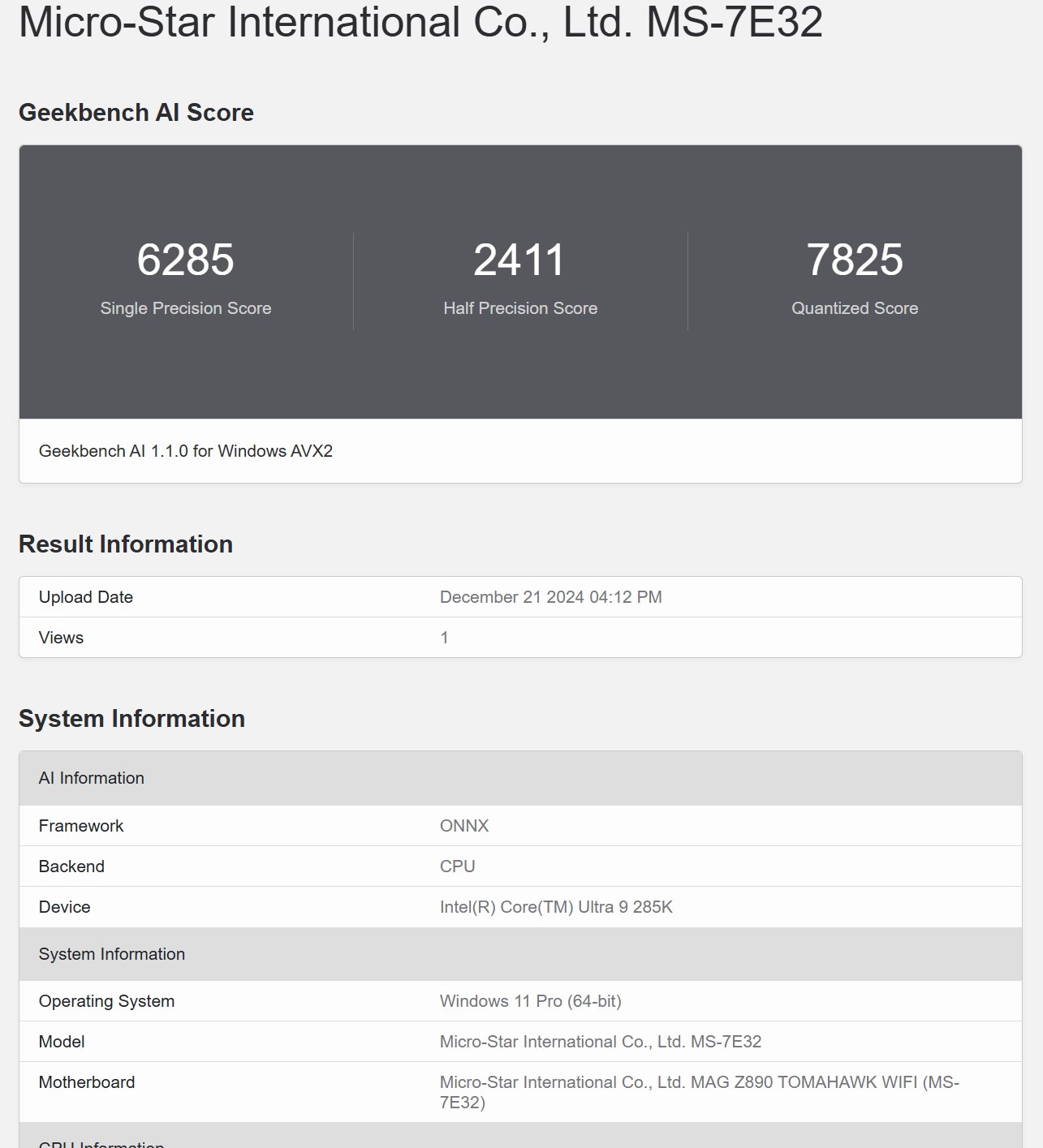Screen dimensions: 1043x1148
Task: Click the Views row label
Action: pyautogui.click(x=61, y=638)
